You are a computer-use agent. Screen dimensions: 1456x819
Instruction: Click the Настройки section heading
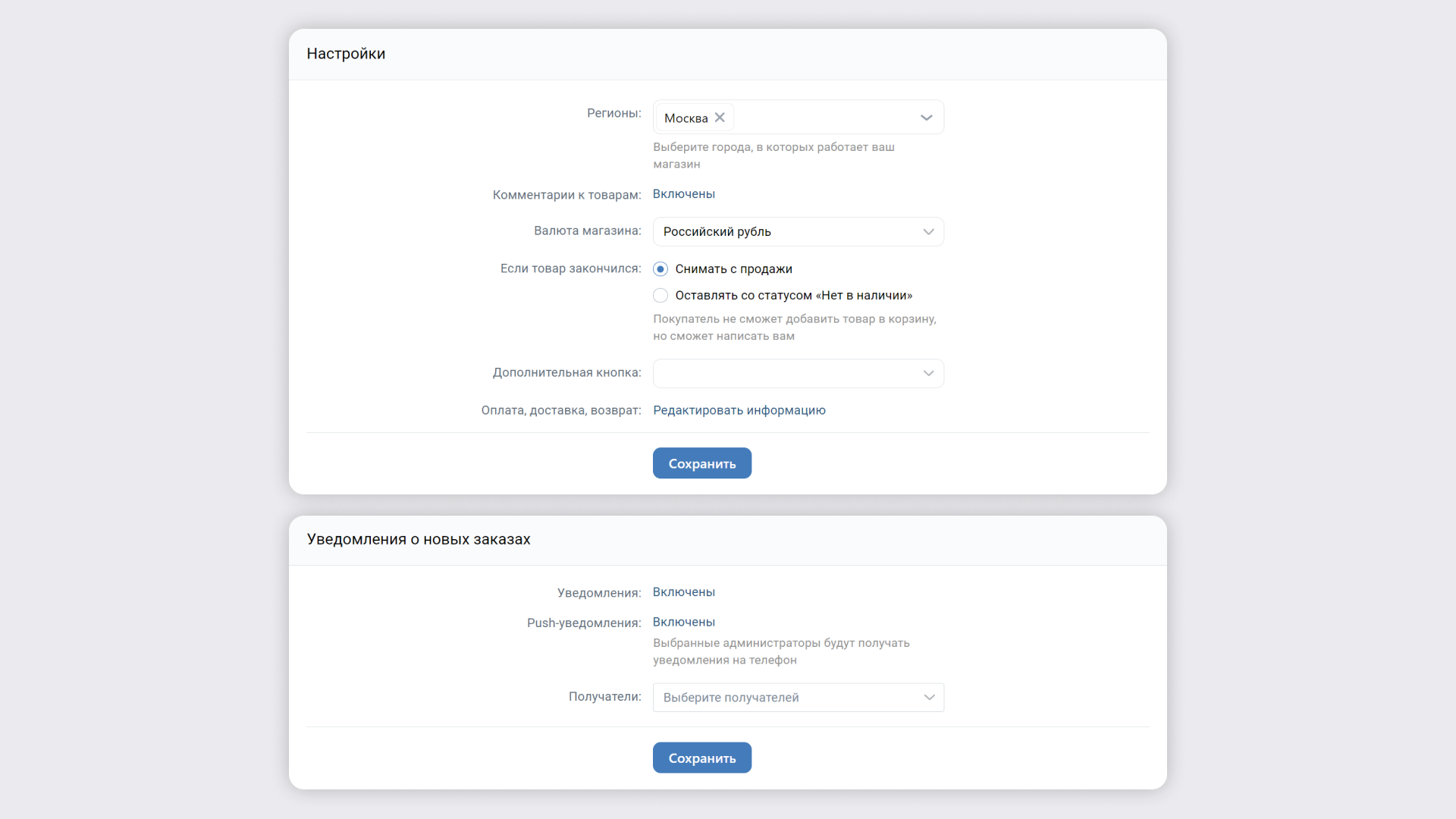tap(346, 54)
